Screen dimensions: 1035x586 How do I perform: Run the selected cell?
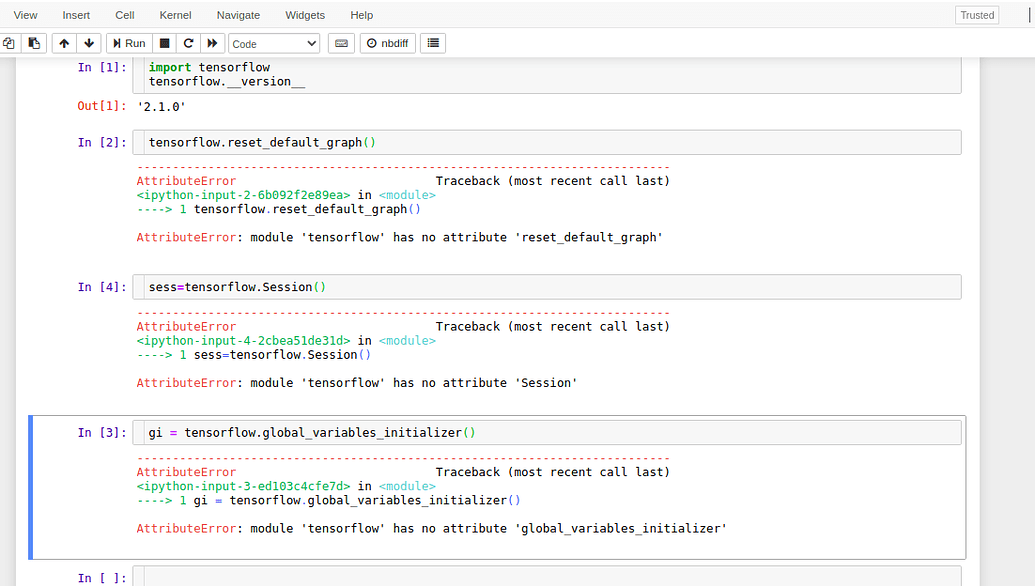point(128,43)
